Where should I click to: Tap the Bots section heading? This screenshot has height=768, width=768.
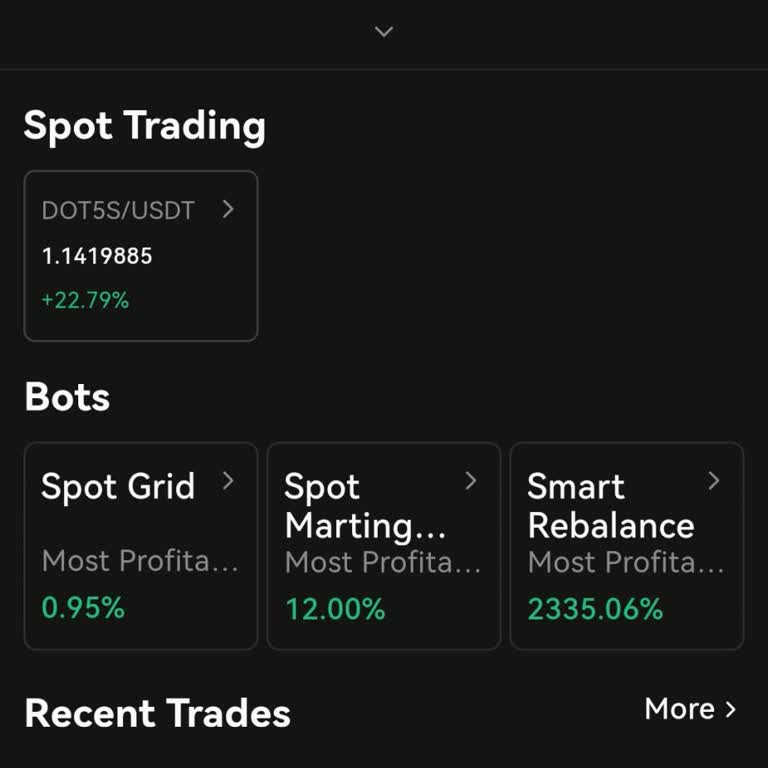pos(67,397)
